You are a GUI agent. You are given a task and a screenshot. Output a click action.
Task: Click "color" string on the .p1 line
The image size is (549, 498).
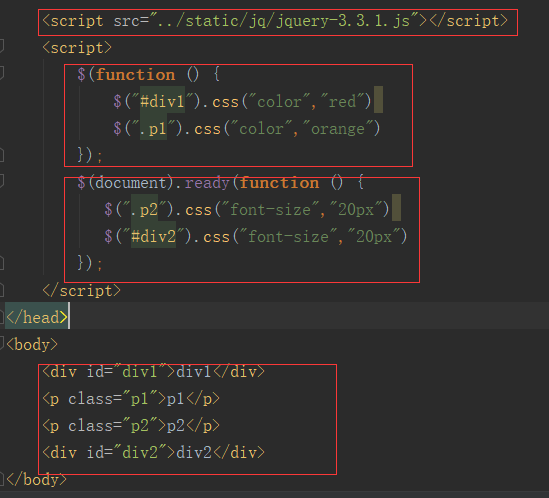tap(261, 129)
